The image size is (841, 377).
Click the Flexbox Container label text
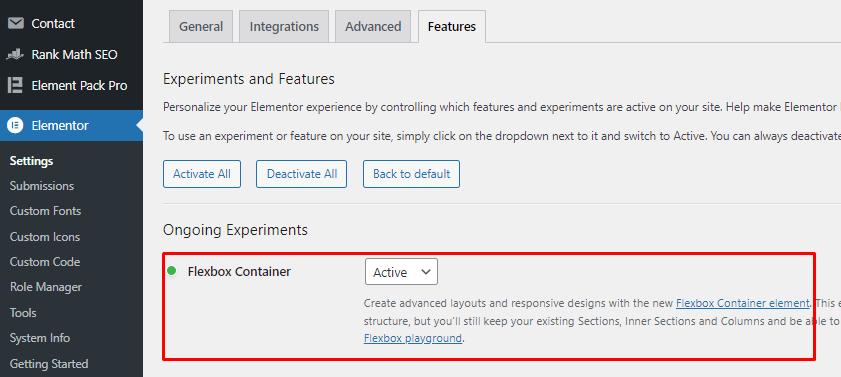(239, 271)
